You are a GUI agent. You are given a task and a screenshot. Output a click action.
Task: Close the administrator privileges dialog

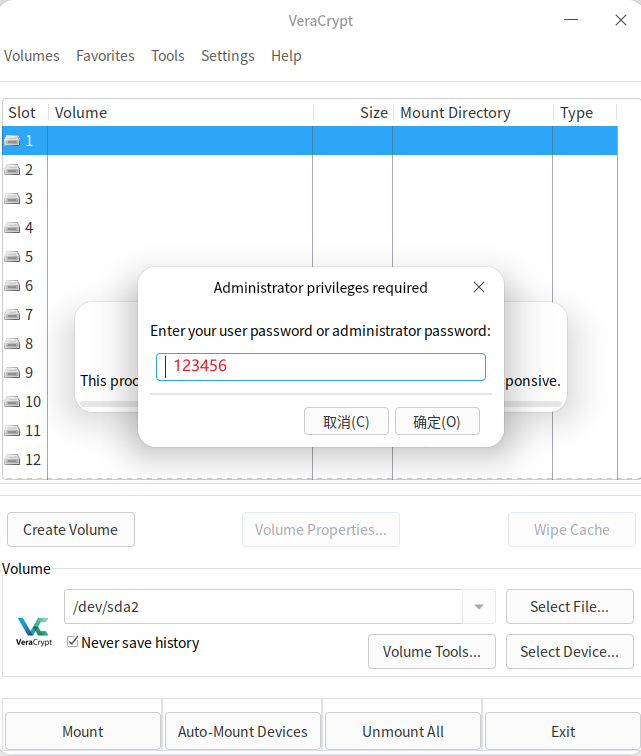tap(479, 287)
